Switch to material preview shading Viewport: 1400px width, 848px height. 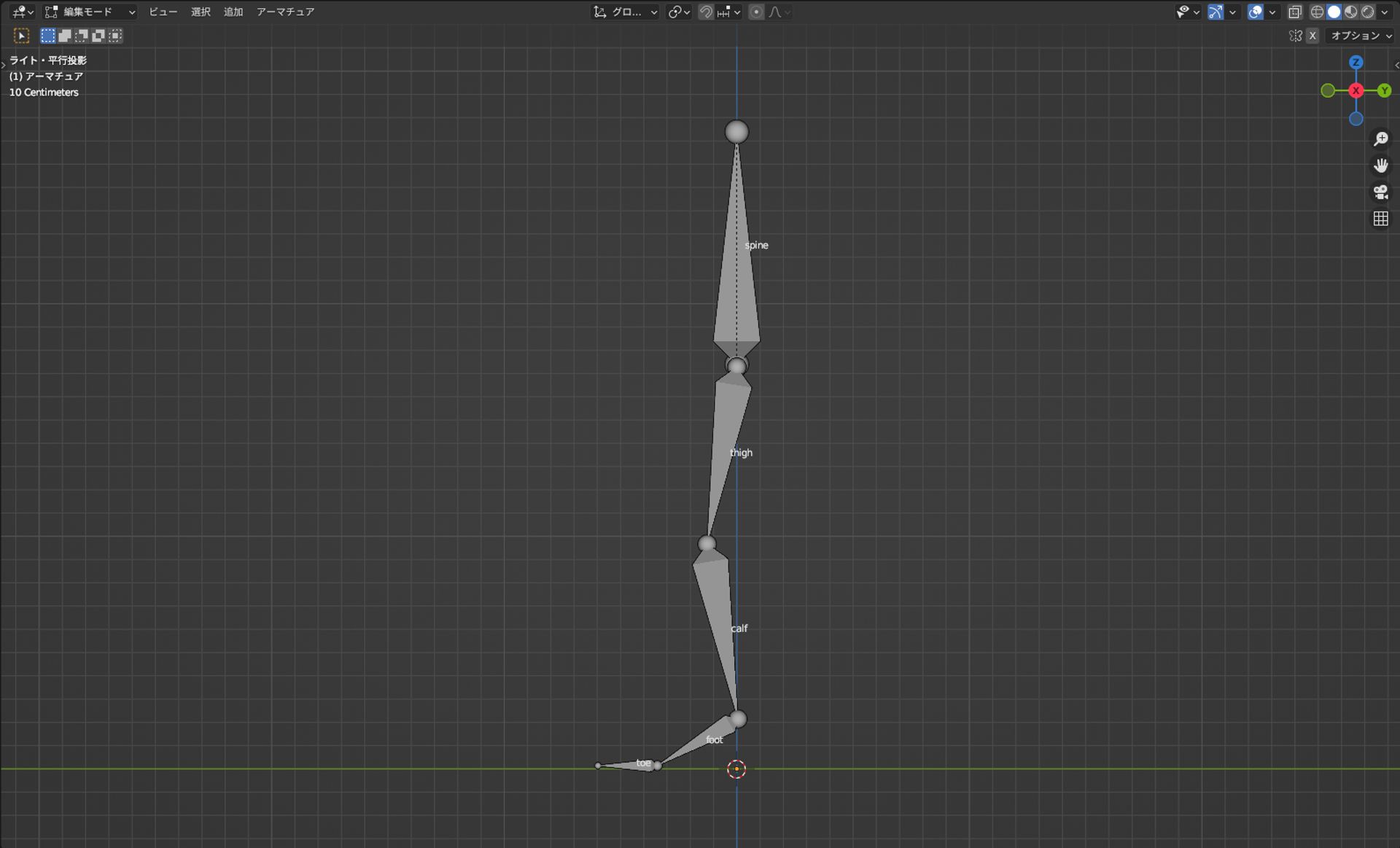1351,12
